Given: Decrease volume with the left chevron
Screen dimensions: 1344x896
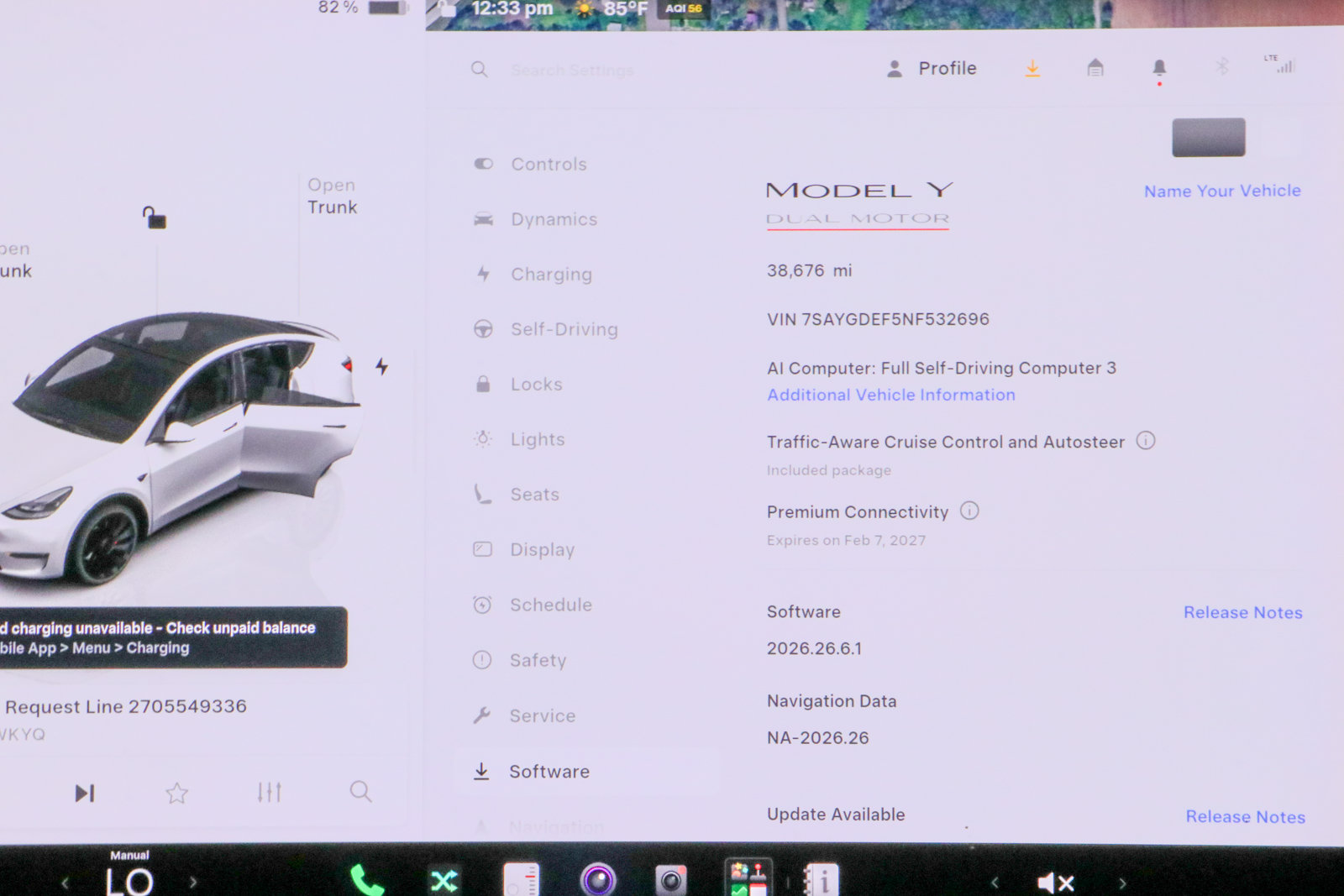Looking at the screenshot, I should (x=995, y=883).
